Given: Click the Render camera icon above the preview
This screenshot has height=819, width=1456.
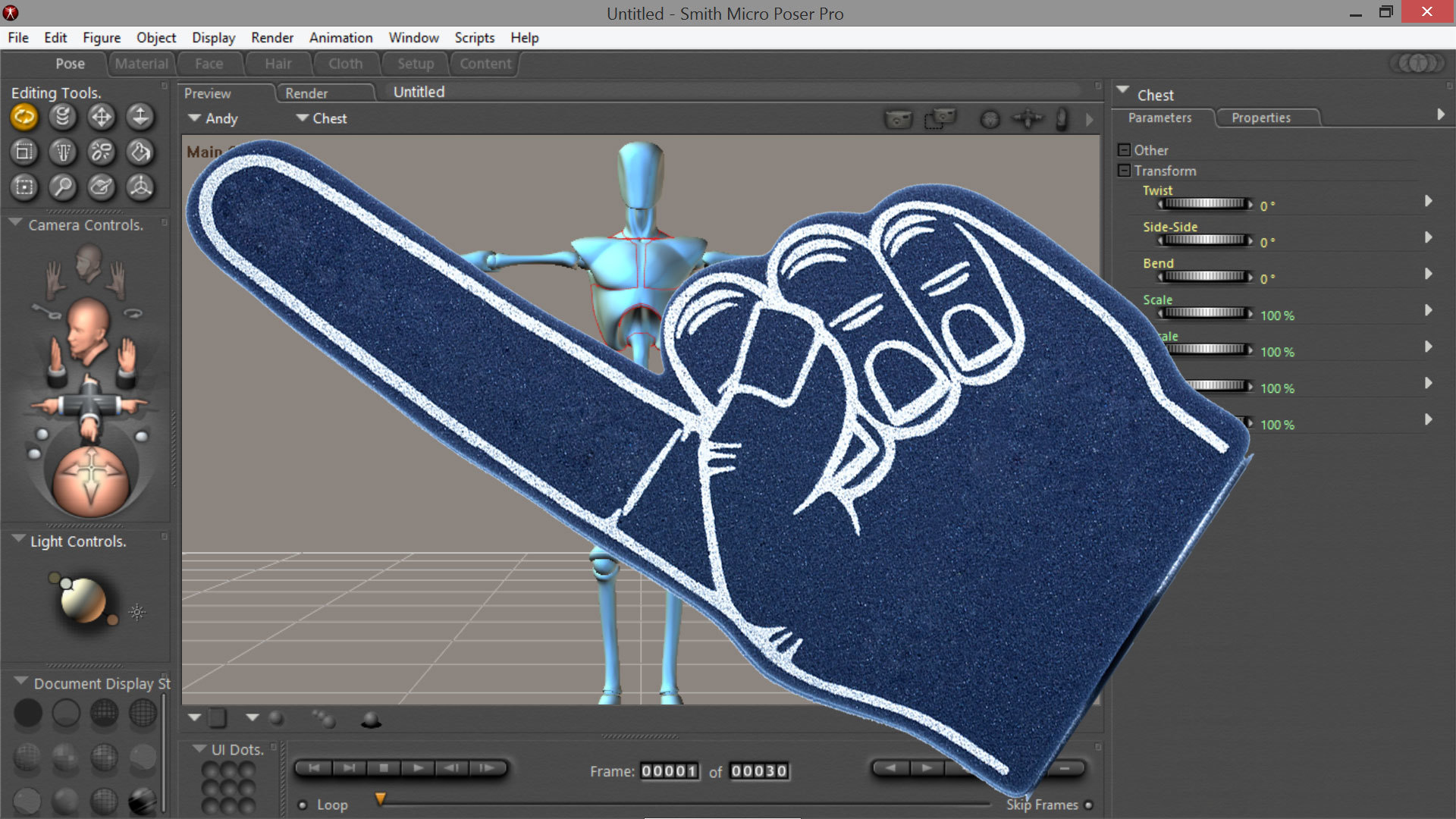Looking at the screenshot, I should point(899,119).
